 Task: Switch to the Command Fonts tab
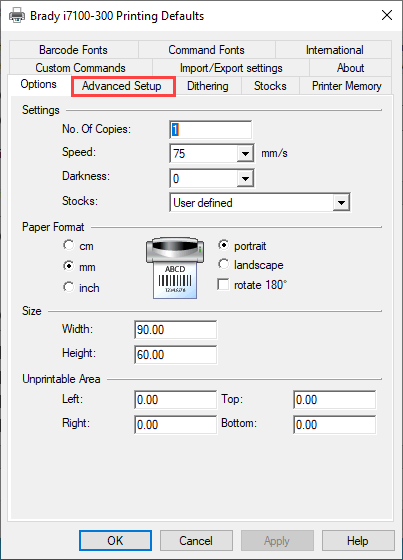point(207,50)
